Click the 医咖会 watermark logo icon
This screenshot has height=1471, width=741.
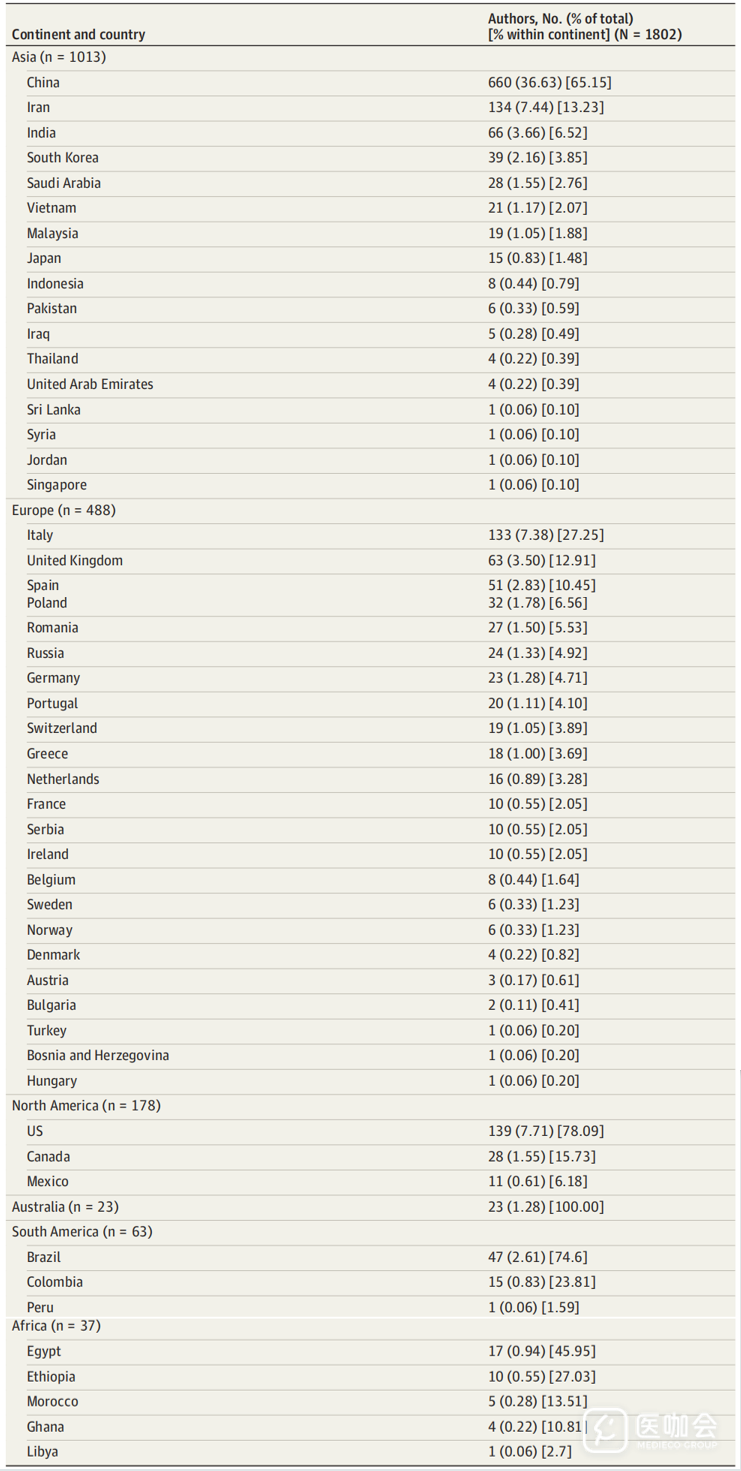[606, 1429]
